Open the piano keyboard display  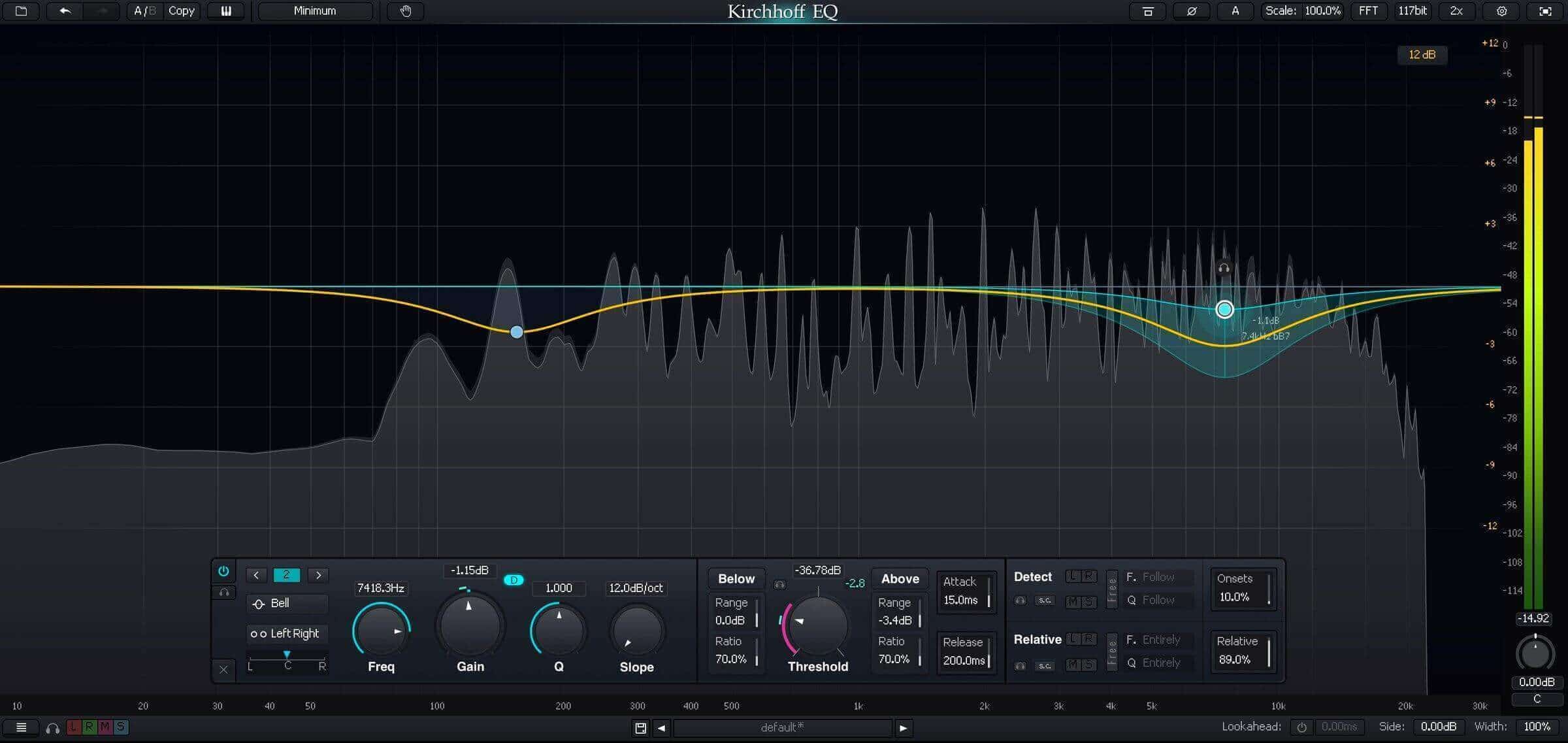pyautogui.click(x=226, y=11)
